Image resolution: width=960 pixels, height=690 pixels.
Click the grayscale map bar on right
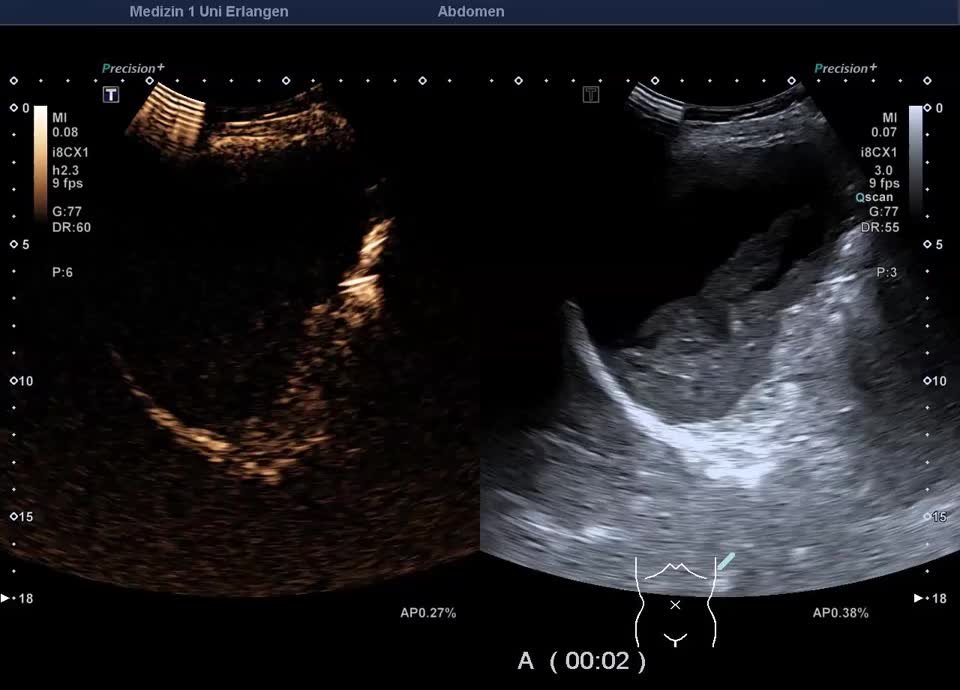(x=915, y=162)
